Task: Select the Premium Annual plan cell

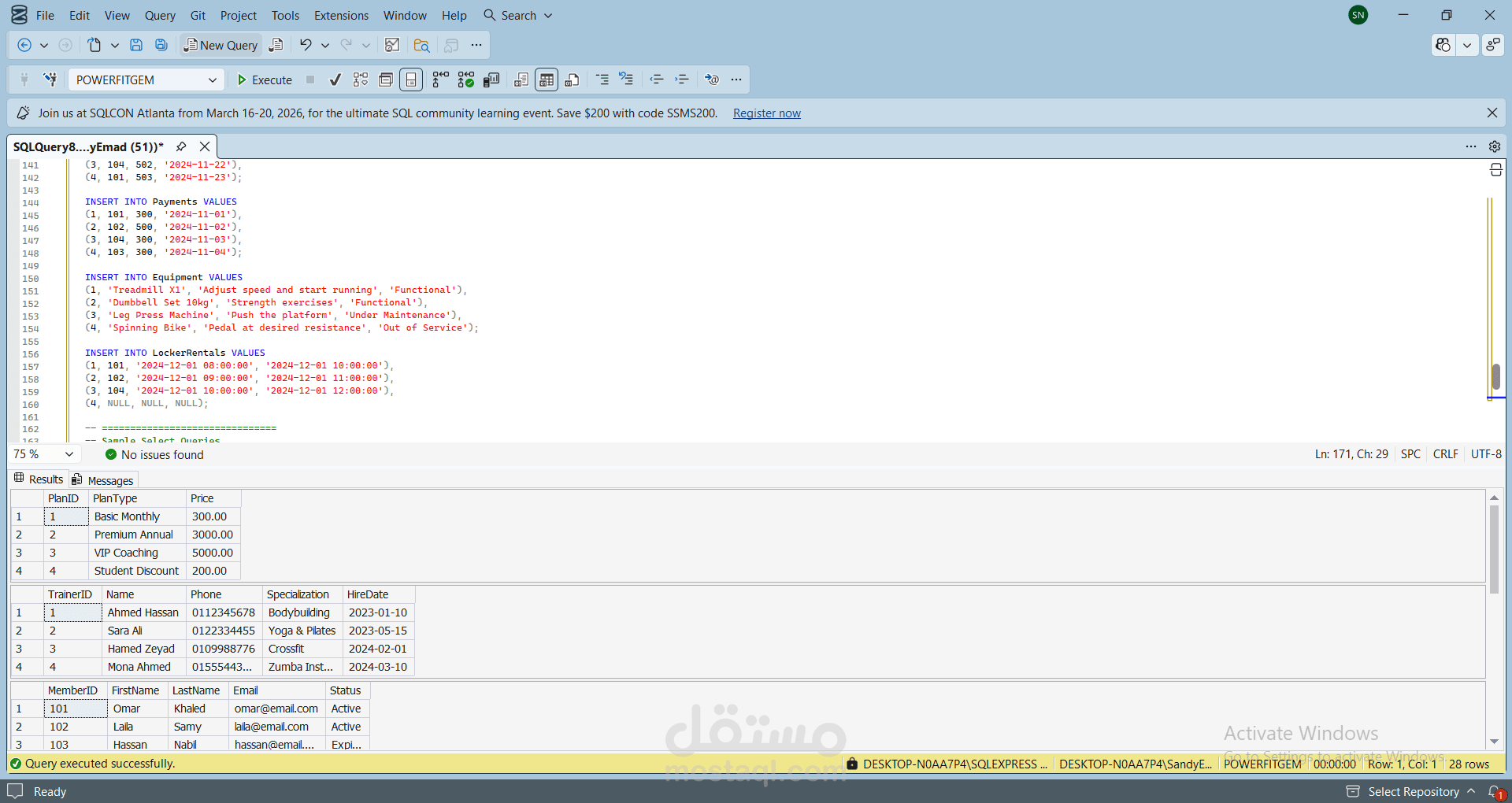Action: pyautogui.click(x=137, y=535)
